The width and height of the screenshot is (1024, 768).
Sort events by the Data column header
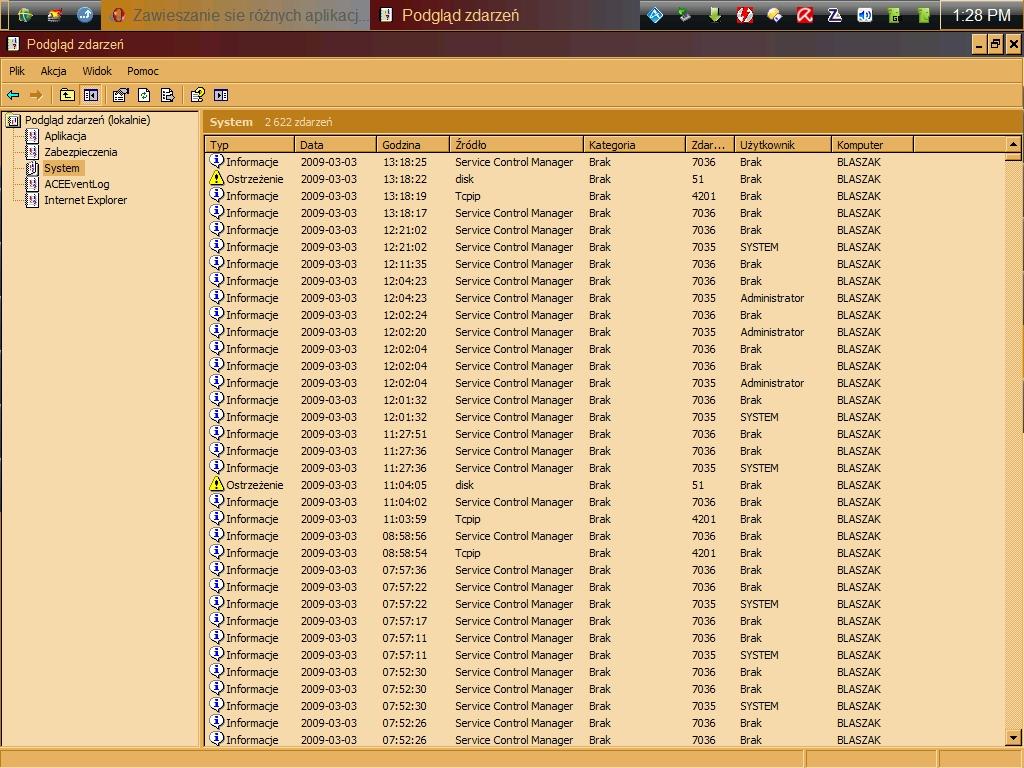336,145
